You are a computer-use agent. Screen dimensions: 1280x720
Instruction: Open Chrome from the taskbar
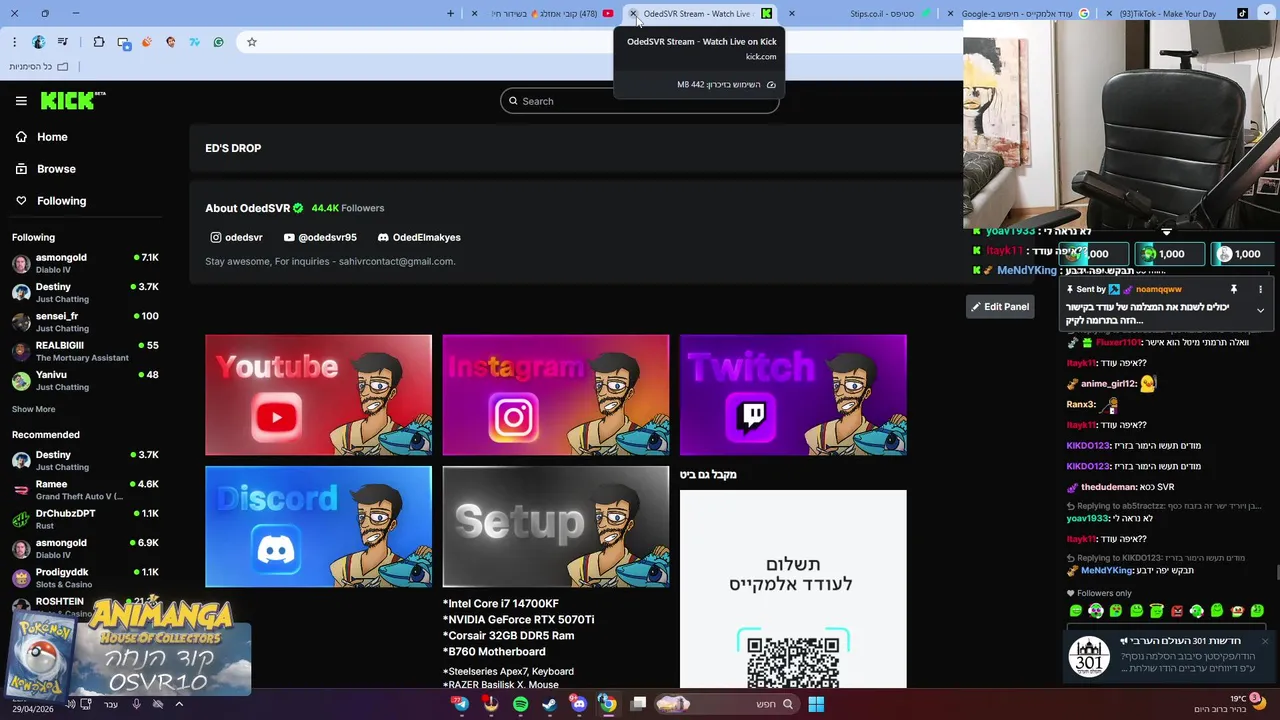(x=607, y=704)
